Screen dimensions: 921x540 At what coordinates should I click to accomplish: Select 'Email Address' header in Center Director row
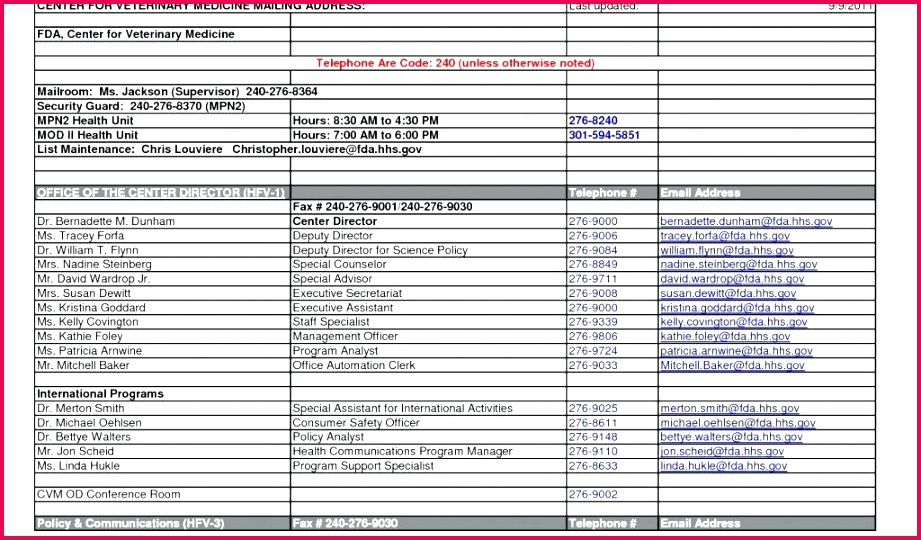[767, 193]
